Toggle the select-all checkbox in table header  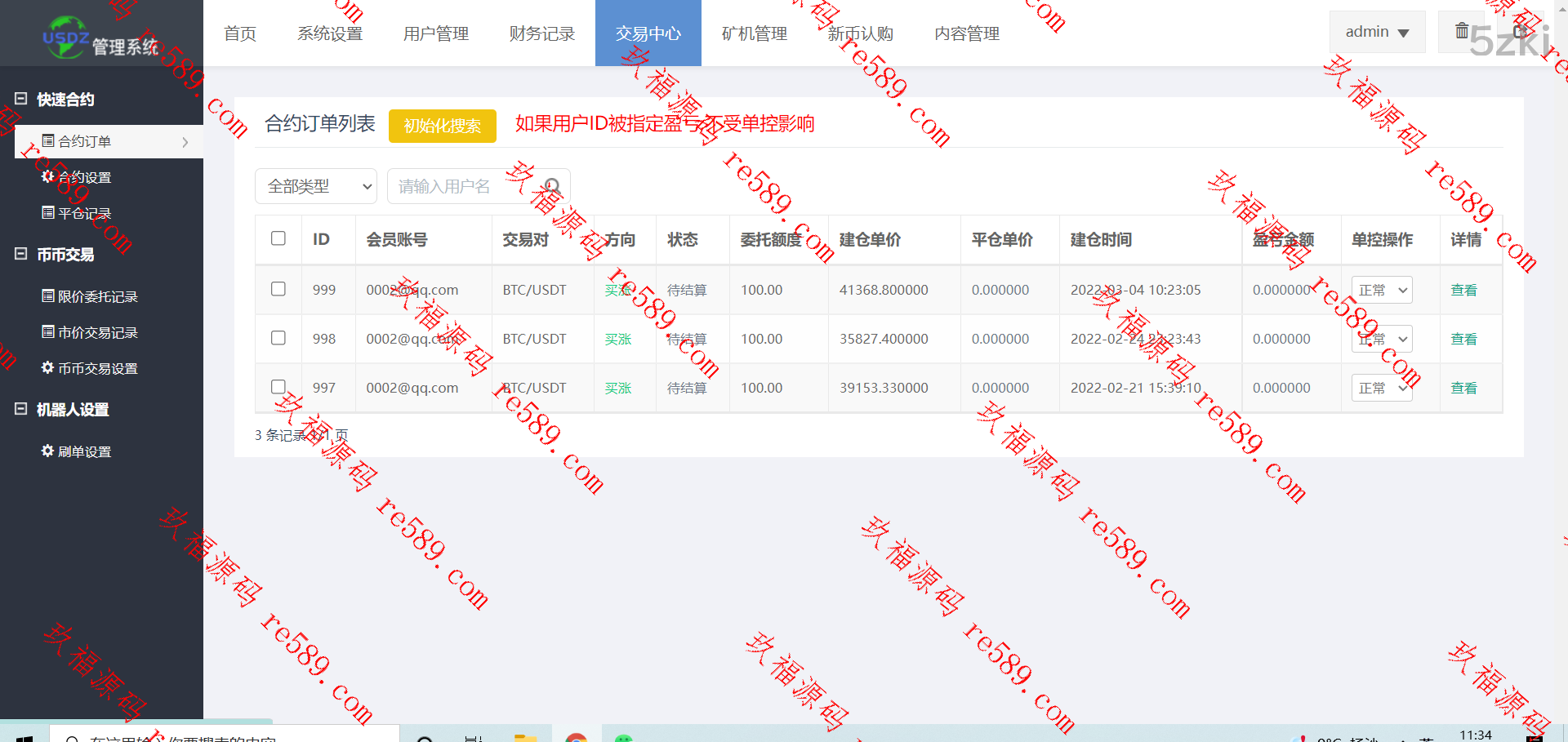click(x=278, y=238)
